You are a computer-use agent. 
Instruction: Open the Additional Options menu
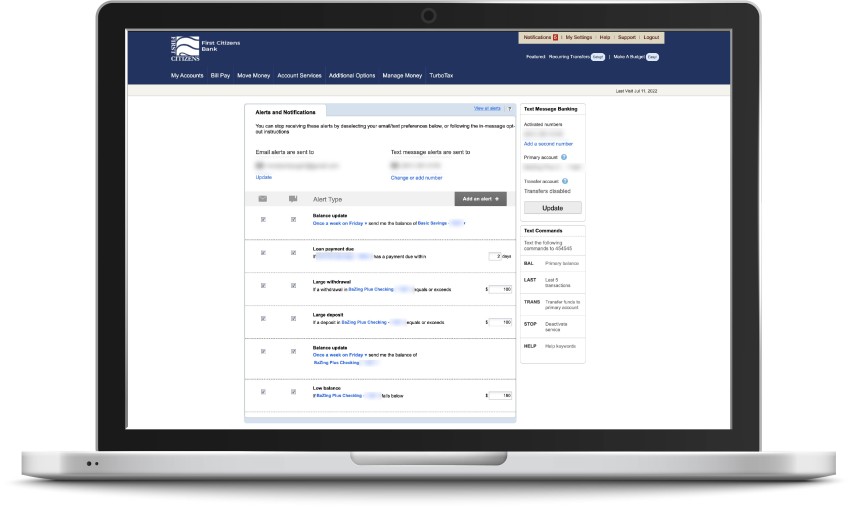point(352,75)
